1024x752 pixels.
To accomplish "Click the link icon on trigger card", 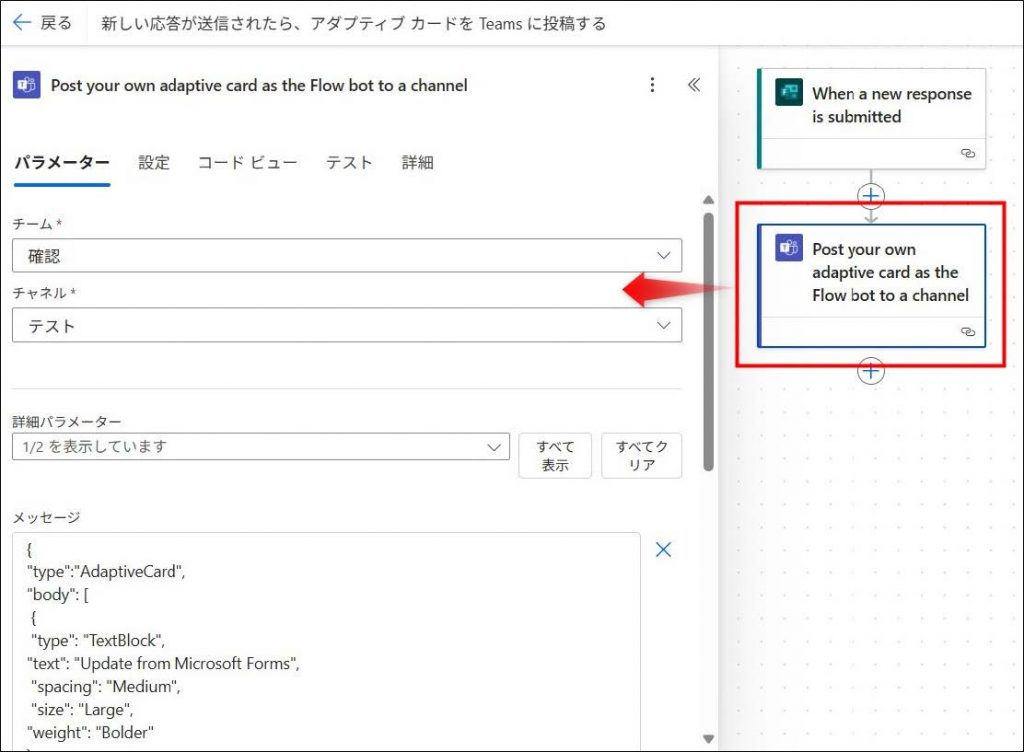I will click(968, 153).
